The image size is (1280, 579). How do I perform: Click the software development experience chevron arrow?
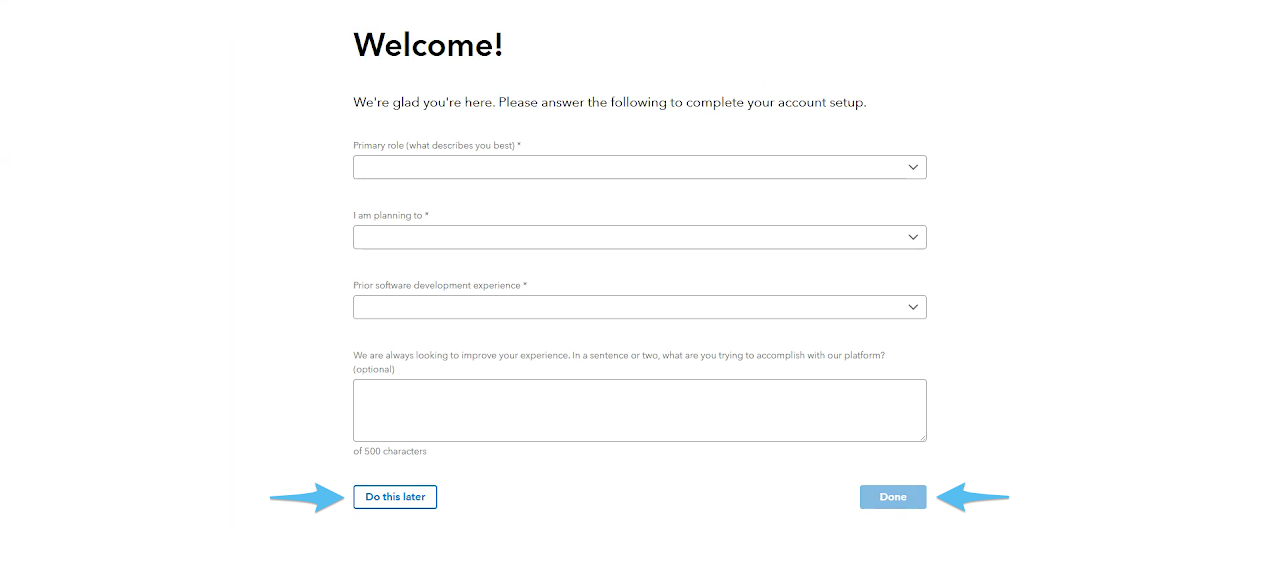point(913,307)
